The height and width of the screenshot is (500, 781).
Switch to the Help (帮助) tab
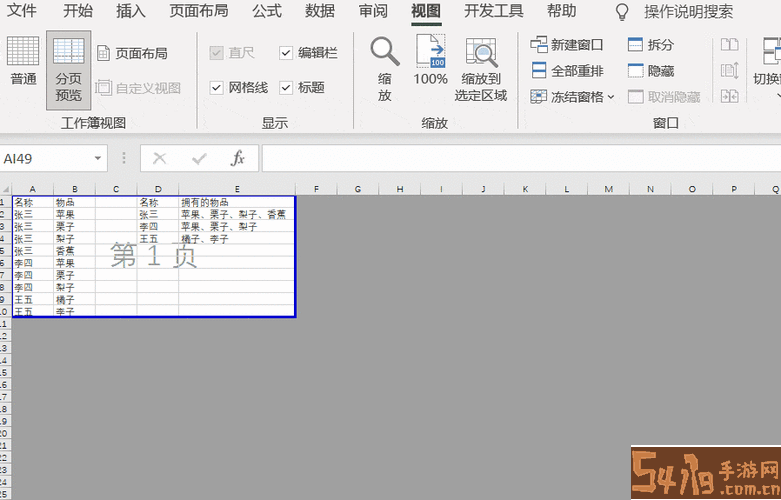coord(561,11)
